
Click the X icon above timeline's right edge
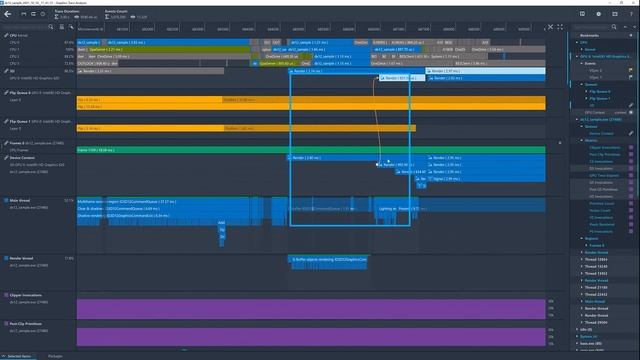(550, 27)
